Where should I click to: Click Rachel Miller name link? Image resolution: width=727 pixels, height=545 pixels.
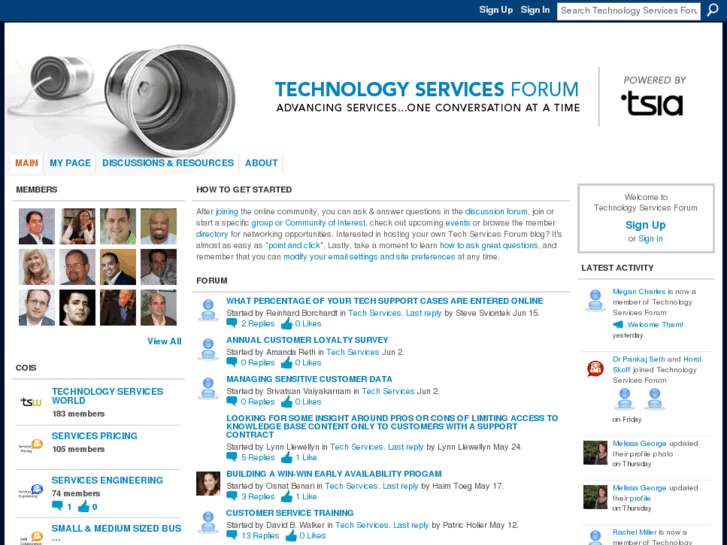pyautogui.click(x=634, y=532)
